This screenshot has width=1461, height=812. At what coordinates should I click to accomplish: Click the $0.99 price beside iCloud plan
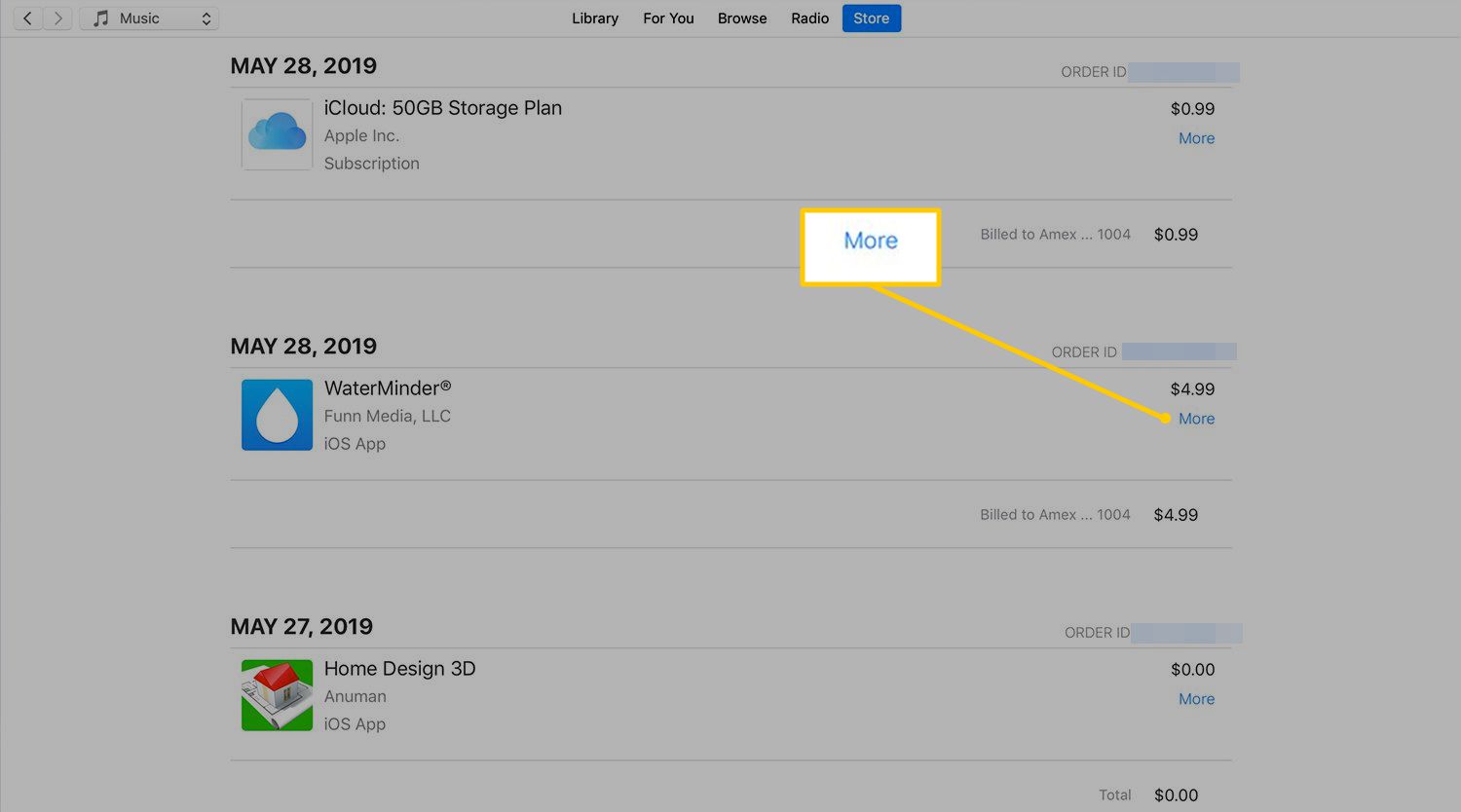1192,109
